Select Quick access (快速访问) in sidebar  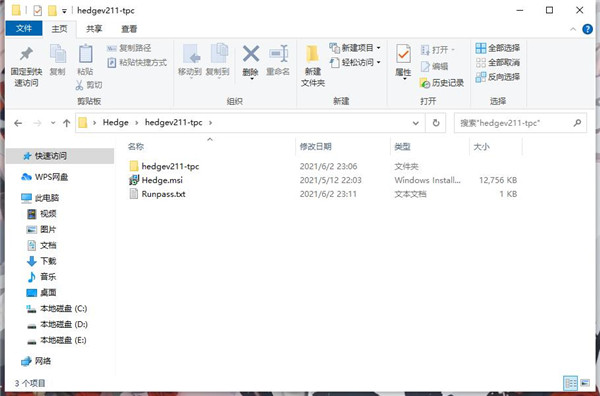(60, 156)
